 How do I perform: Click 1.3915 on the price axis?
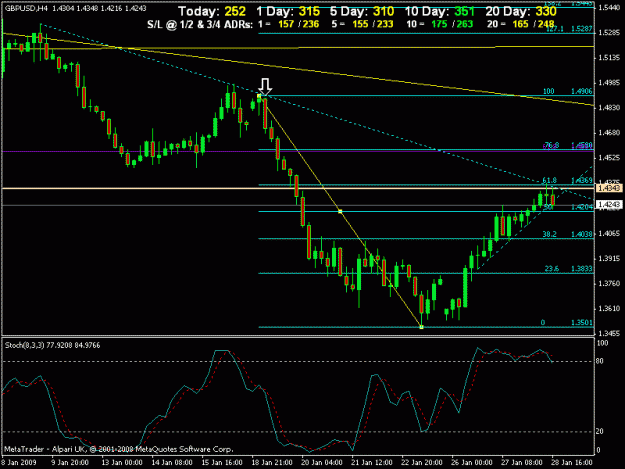click(609, 259)
